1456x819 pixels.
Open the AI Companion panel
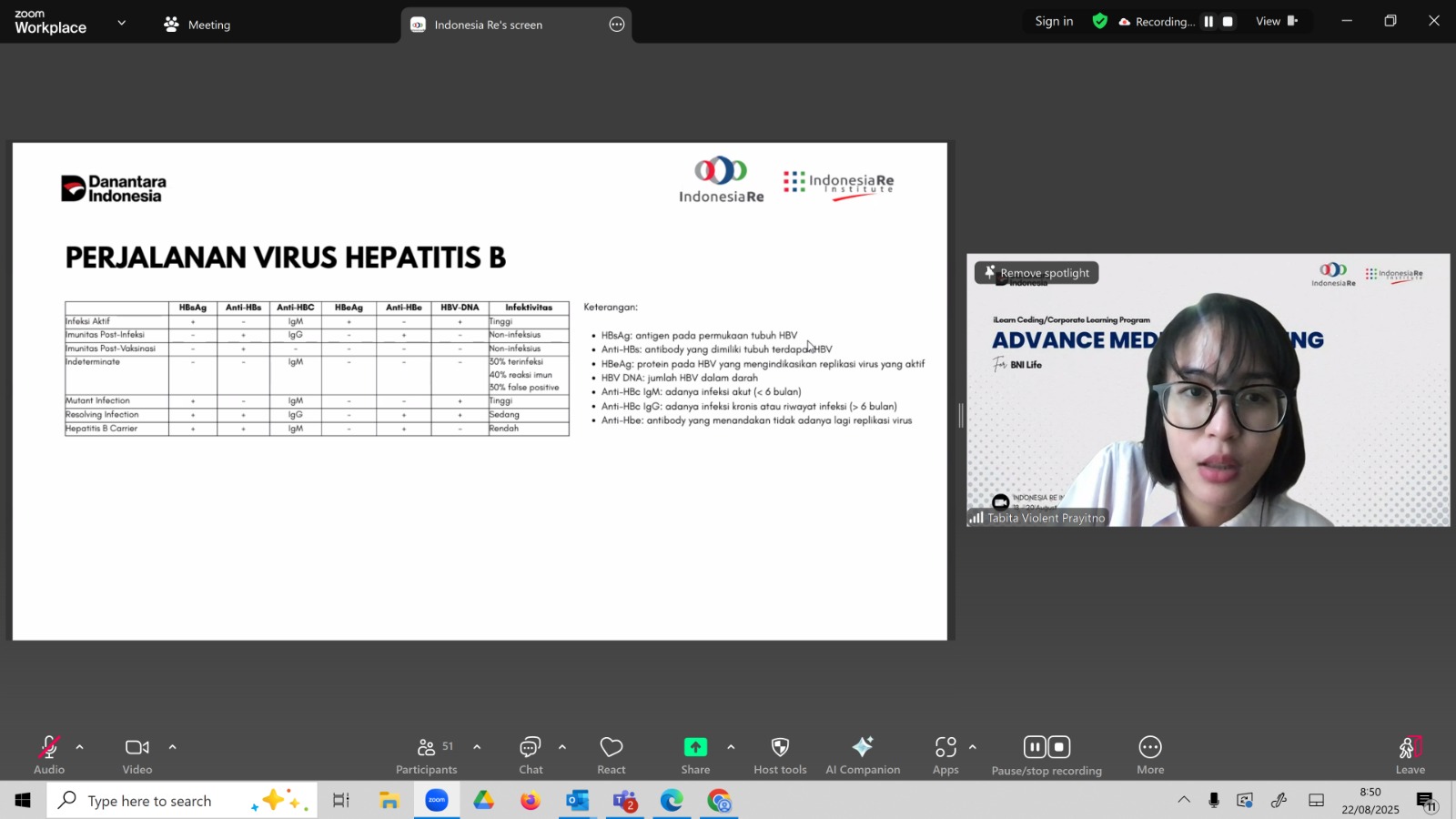point(862,754)
